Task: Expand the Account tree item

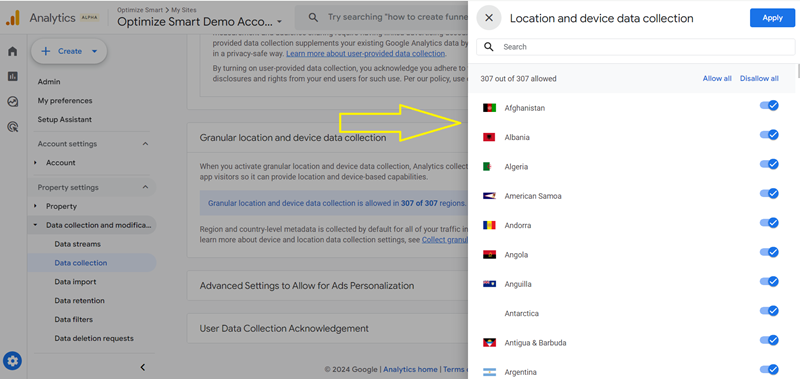Action: coord(35,163)
